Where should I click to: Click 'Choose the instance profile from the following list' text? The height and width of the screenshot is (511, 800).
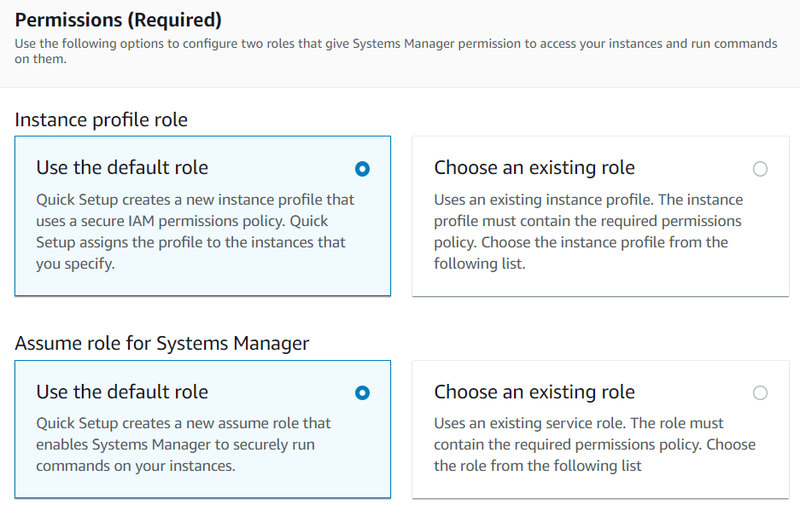click(x=581, y=253)
